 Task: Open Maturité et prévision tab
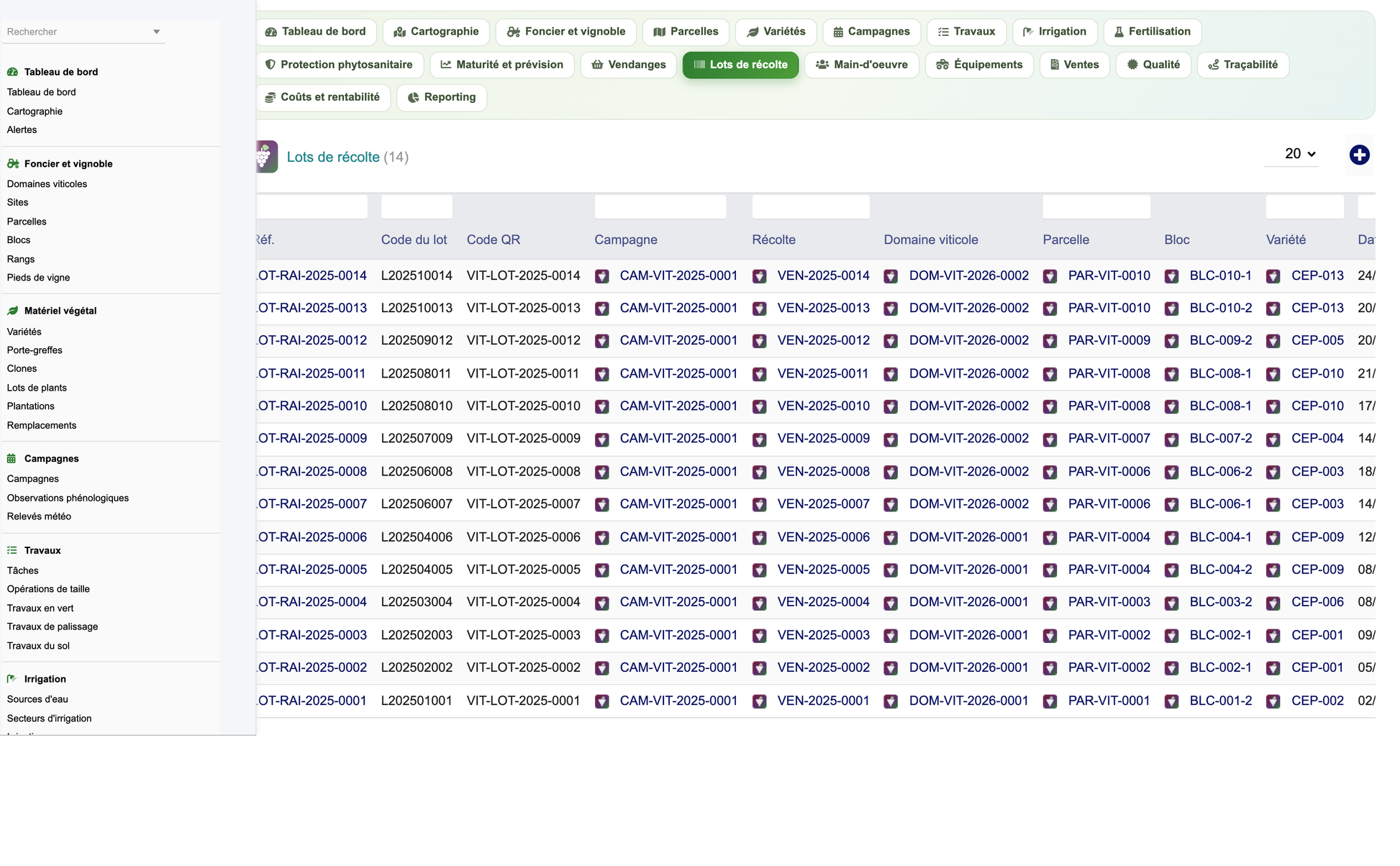click(502, 65)
